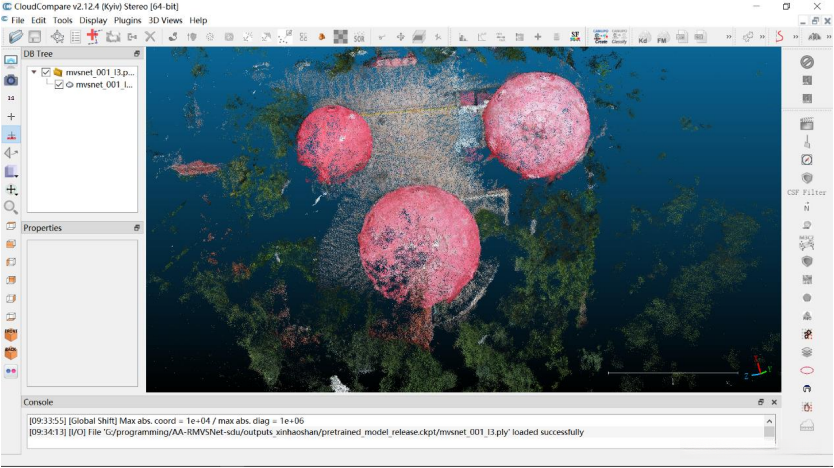The image size is (834, 468).
Task: Float the DB Tree panel
Action: (137, 54)
